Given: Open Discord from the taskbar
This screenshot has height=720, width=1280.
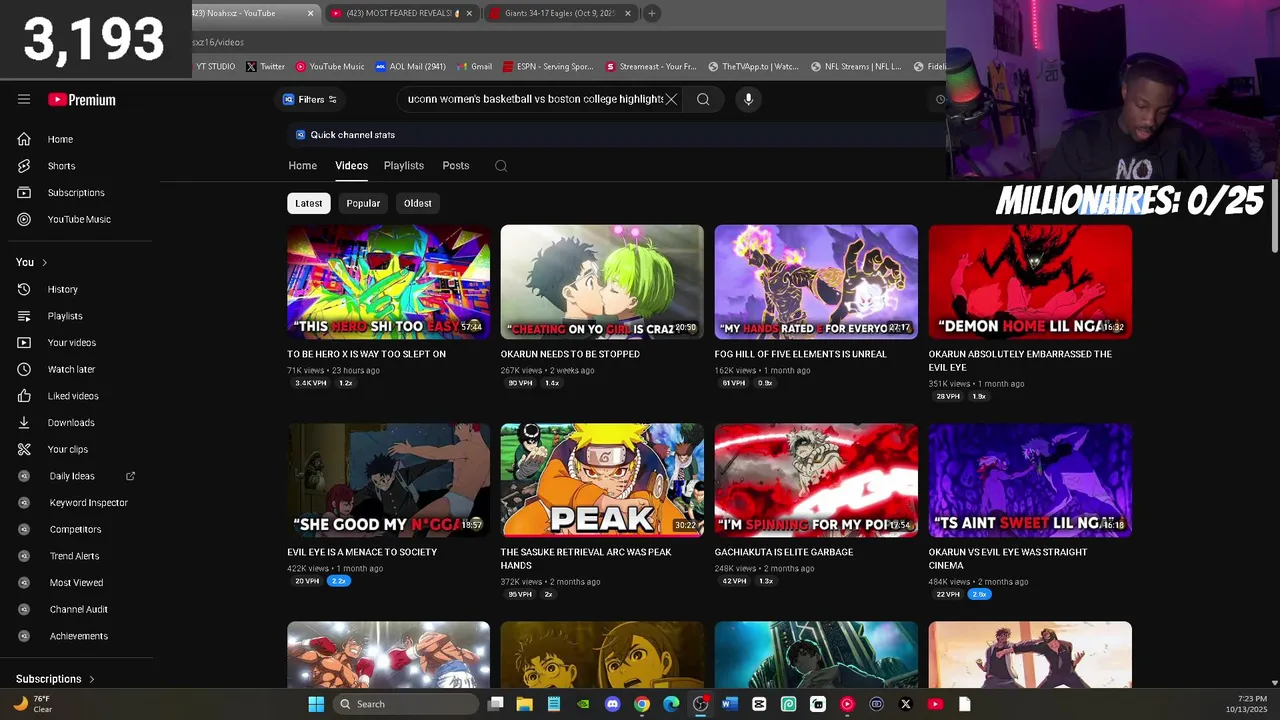Looking at the screenshot, I should click(x=612, y=704).
